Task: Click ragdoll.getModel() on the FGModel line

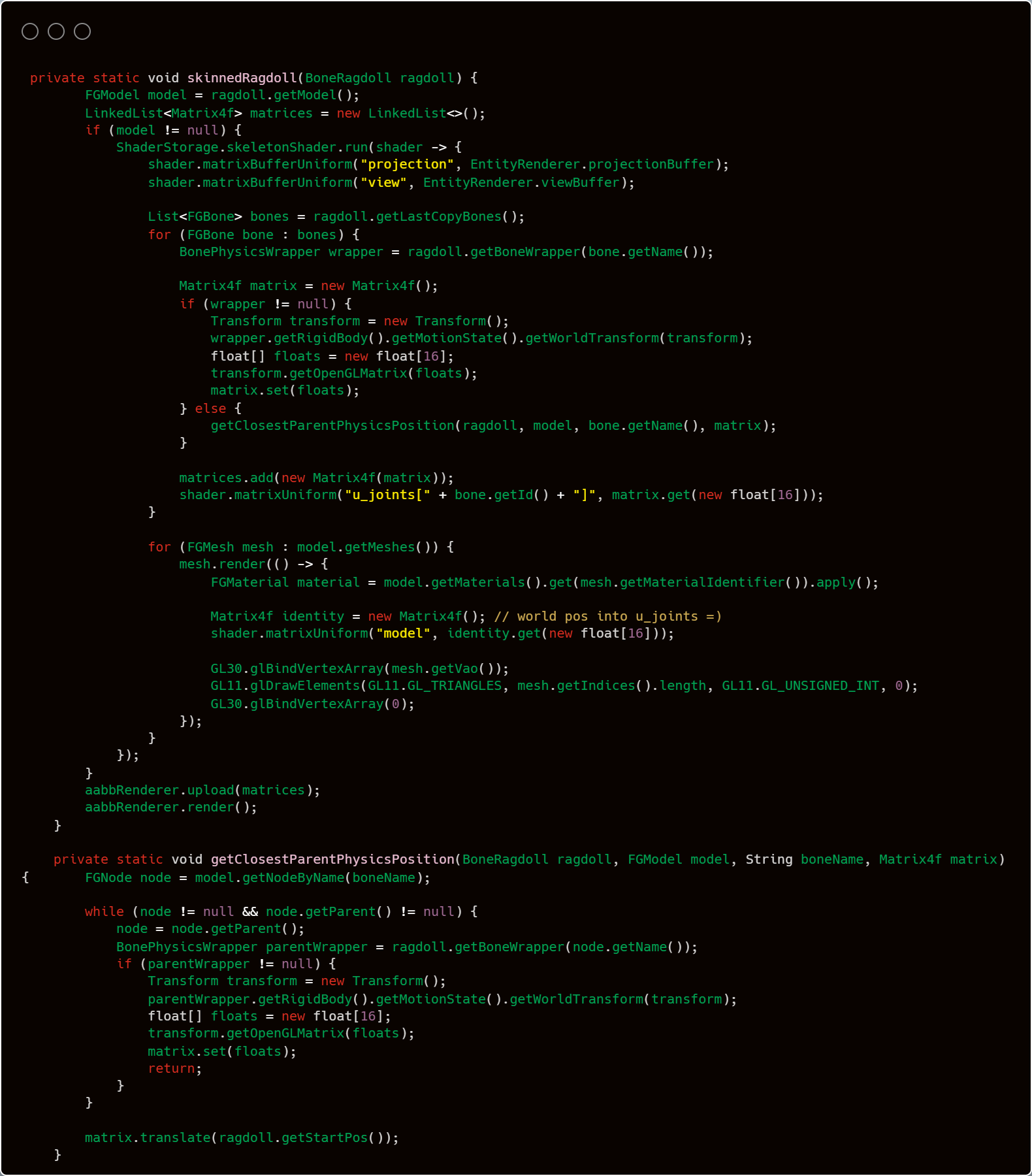Action: coord(282,95)
